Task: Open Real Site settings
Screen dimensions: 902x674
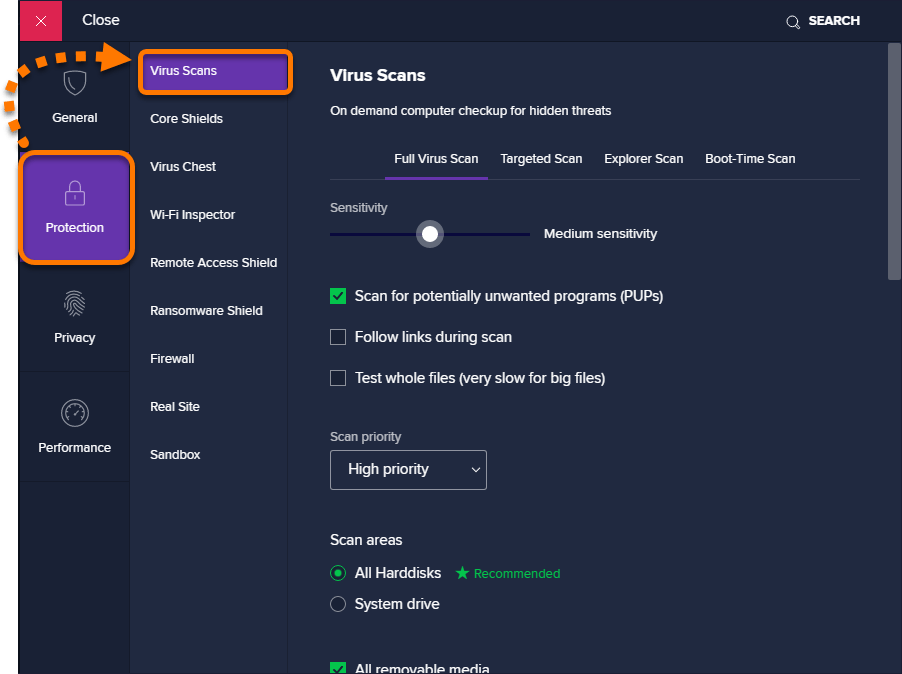Action: 175,407
